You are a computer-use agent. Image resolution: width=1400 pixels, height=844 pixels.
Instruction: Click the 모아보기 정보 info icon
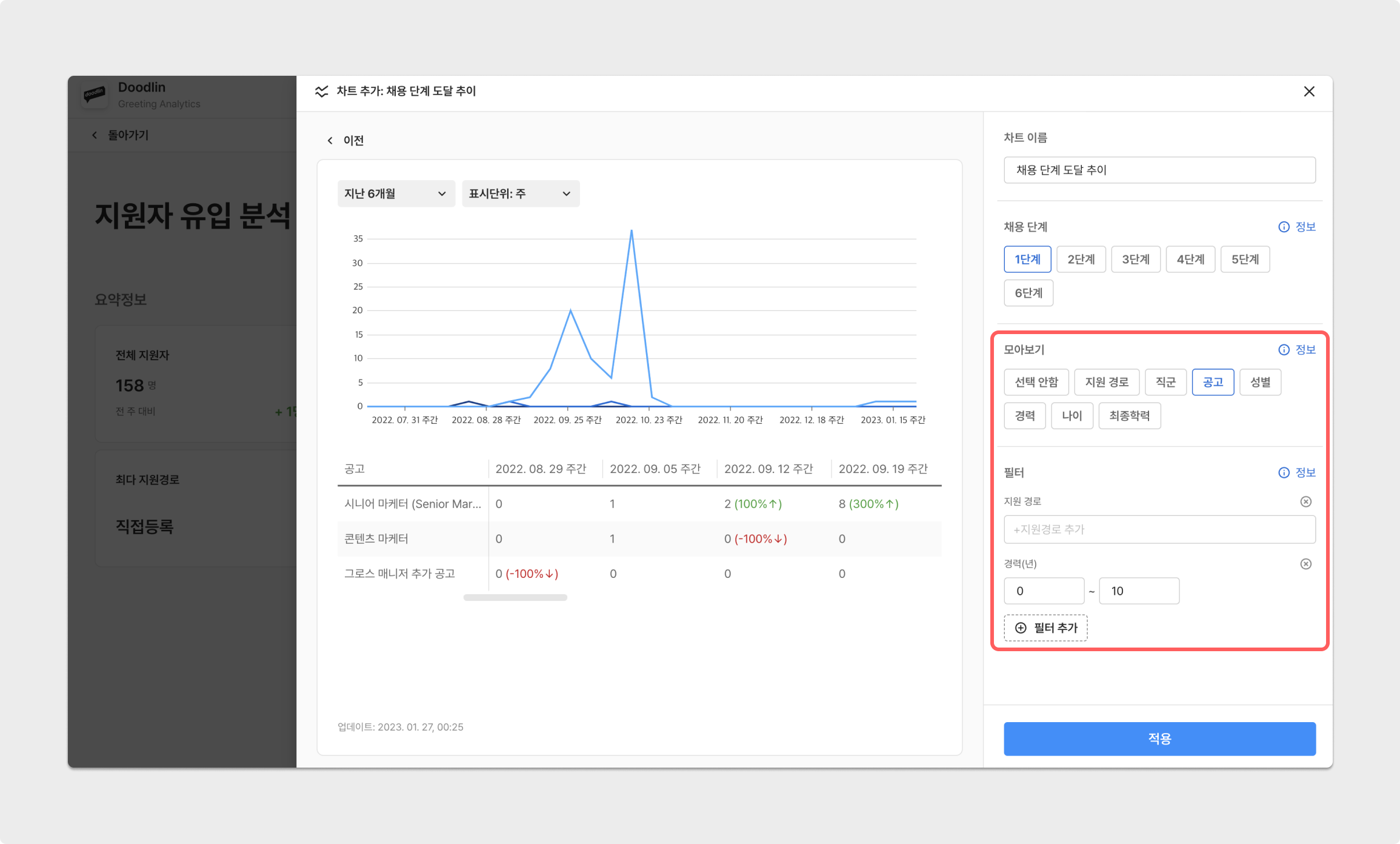pyautogui.click(x=1284, y=350)
